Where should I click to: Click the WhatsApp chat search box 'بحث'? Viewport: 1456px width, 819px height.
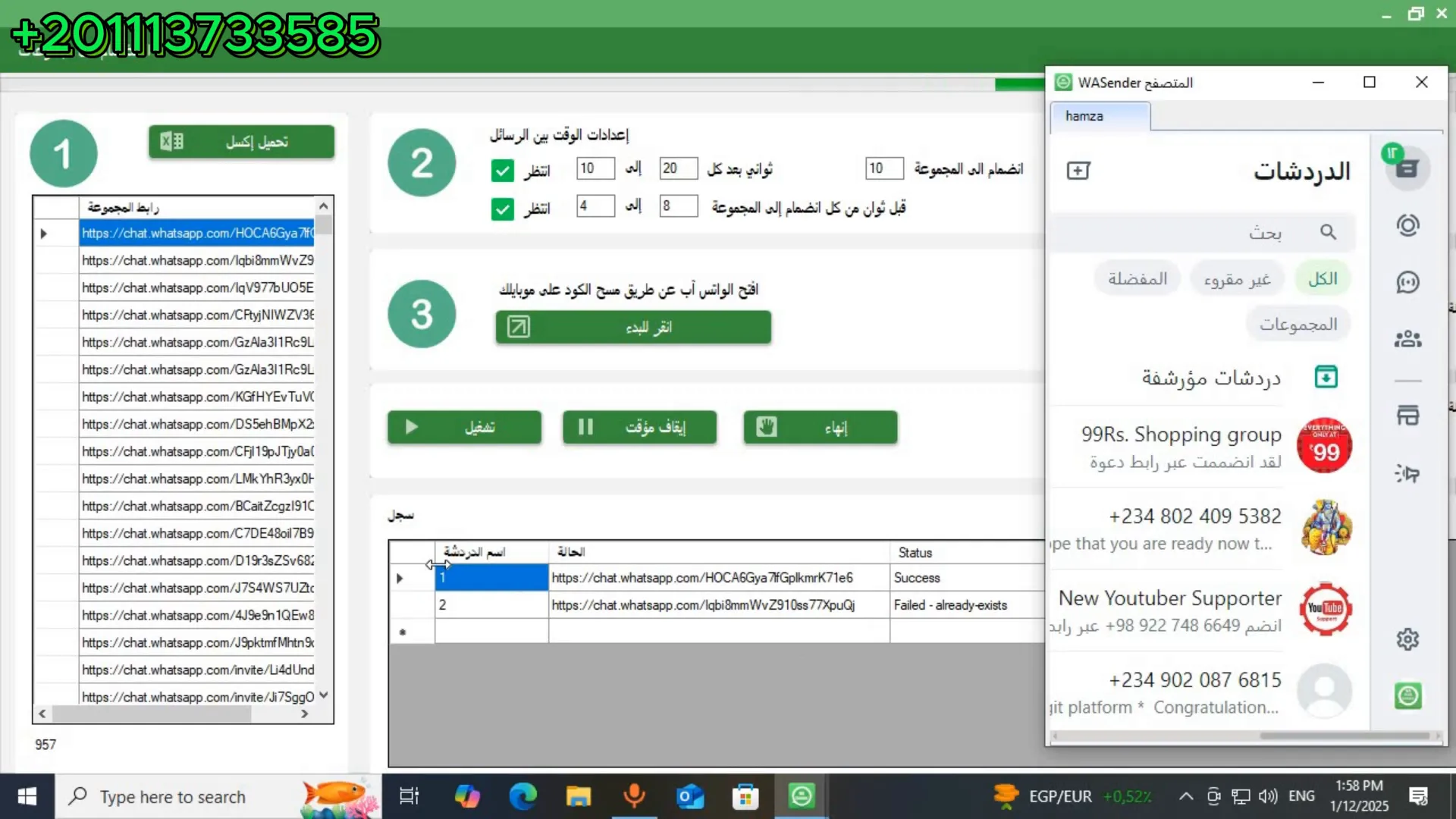(1202, 232)
